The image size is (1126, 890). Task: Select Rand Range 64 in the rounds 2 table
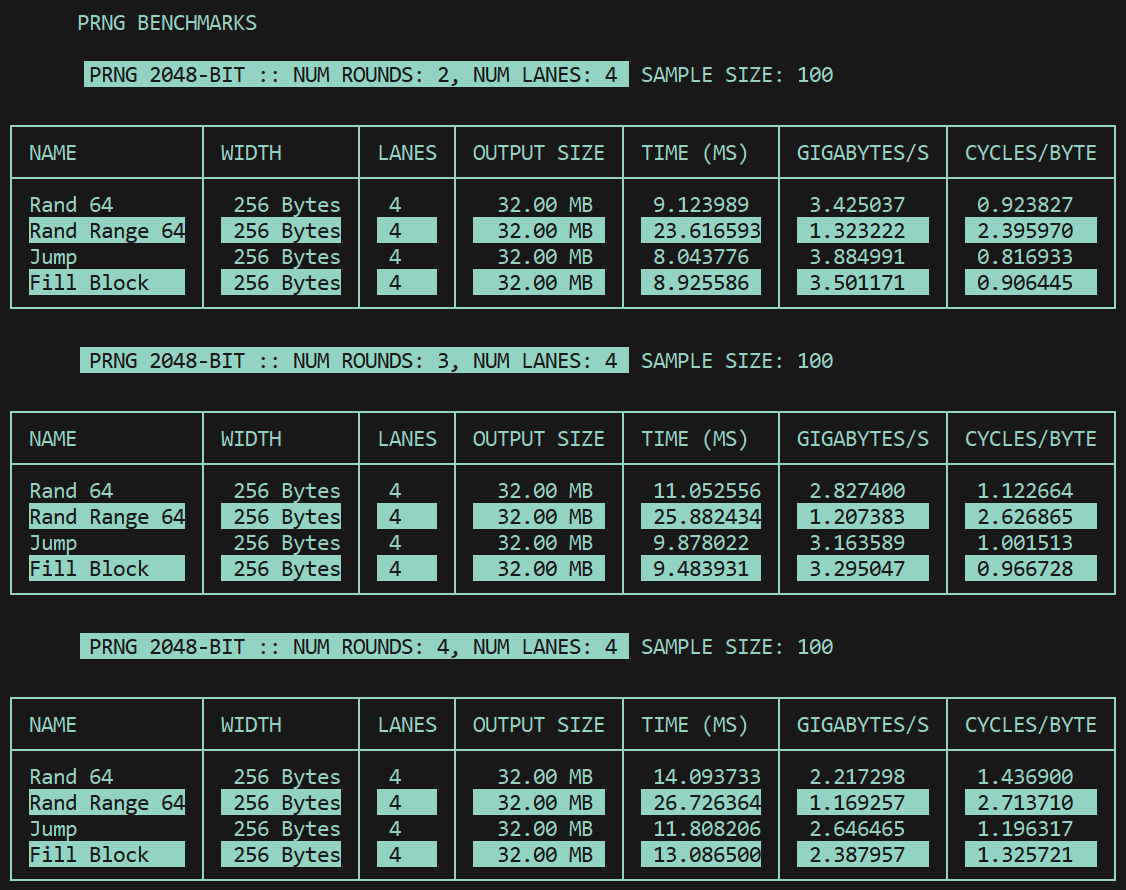107,231
